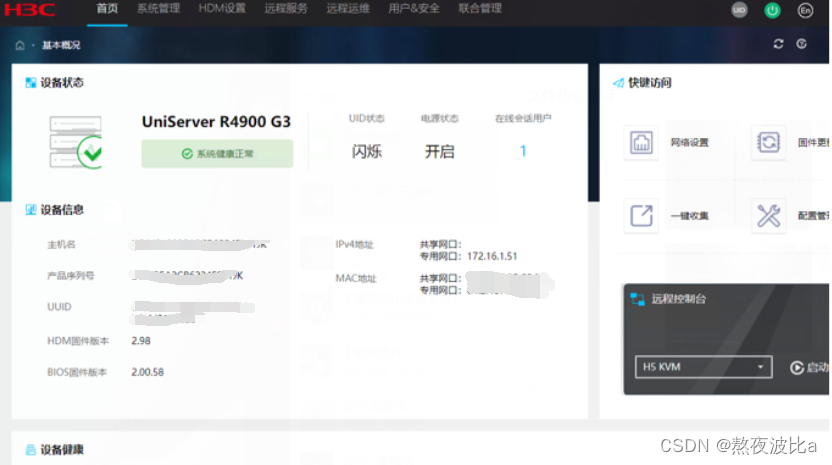
Task: Click the home breadcrumb icon
Action: coord(20,45)
